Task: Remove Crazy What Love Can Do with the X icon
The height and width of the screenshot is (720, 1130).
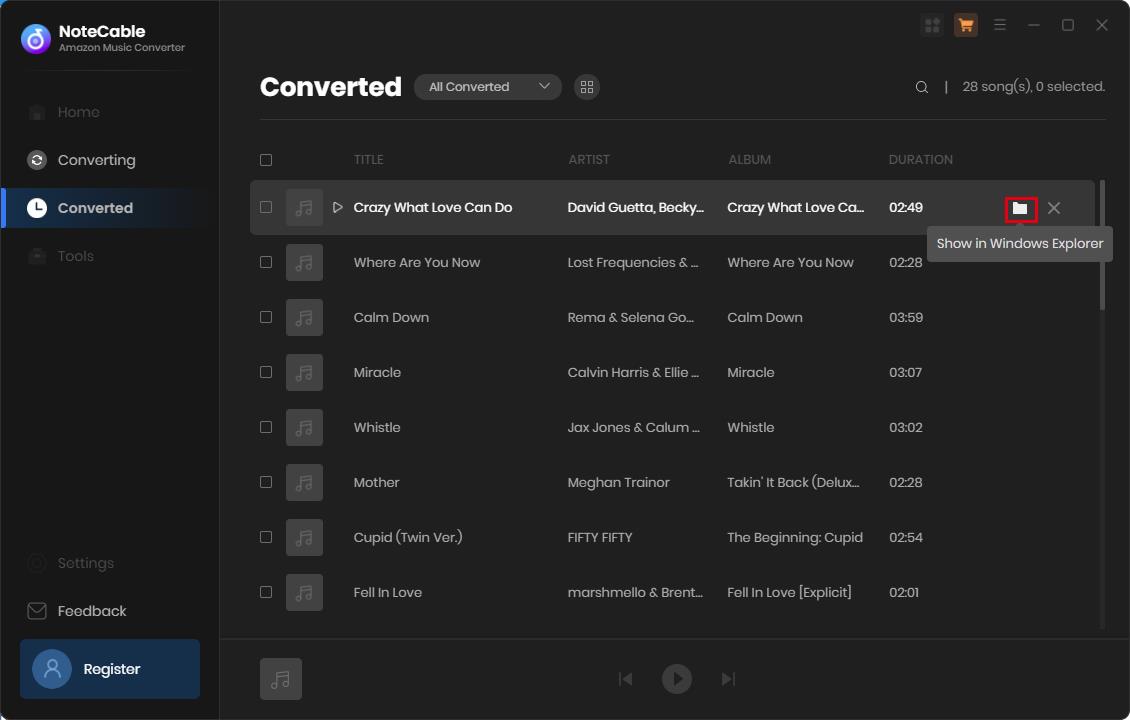Action: tap(1054, 208)
